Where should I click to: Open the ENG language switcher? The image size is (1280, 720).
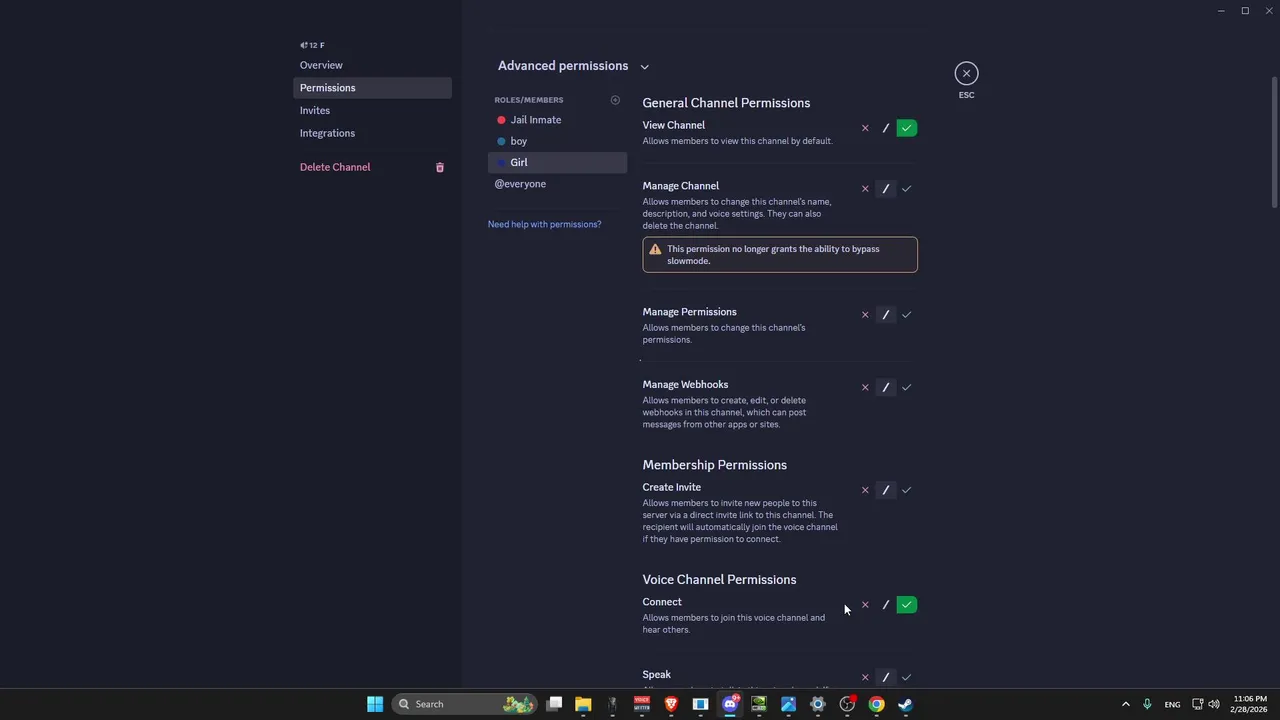(x=1172, y=704)
